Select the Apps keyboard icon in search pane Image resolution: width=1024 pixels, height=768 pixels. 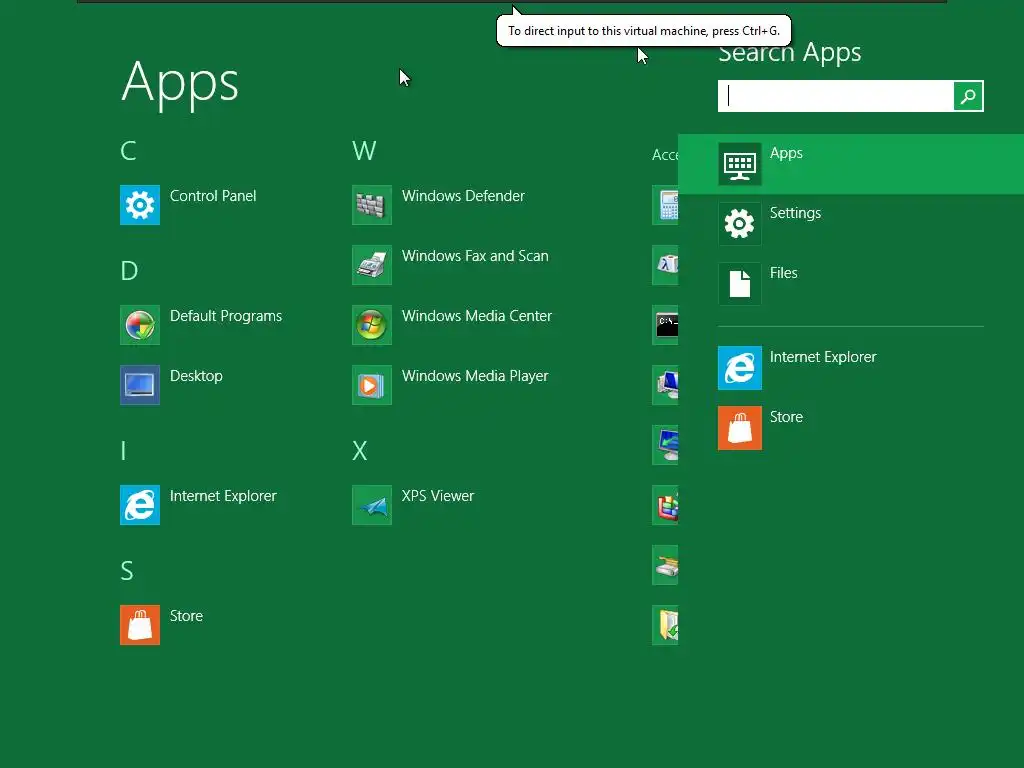point(740,164)
